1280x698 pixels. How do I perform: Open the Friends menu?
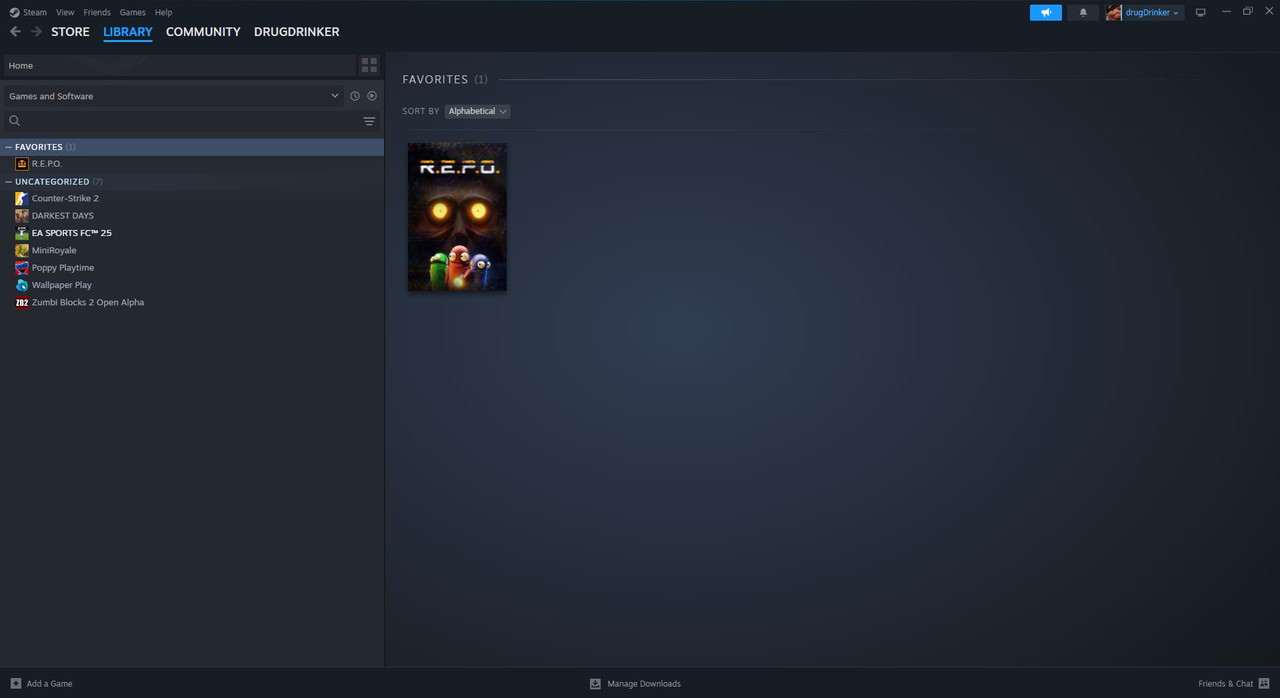(97, 12)
